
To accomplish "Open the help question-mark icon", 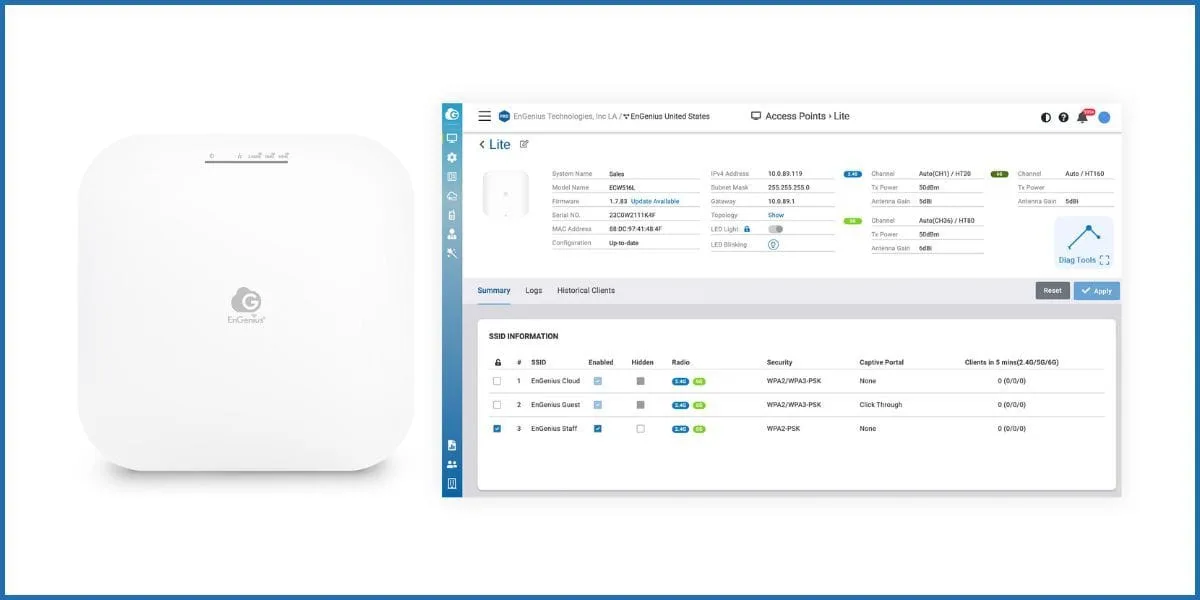I will (x=1063, y=117).
